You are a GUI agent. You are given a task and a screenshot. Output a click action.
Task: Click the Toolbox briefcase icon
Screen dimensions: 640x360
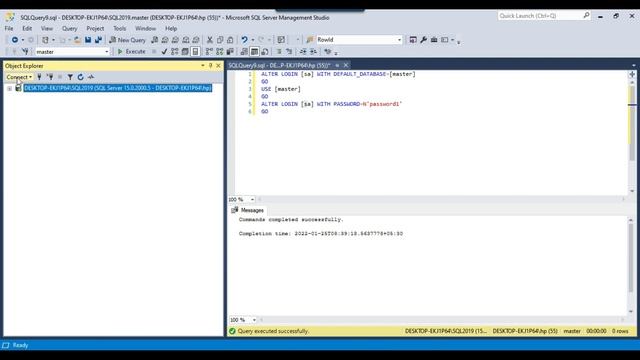coord(434,40)
